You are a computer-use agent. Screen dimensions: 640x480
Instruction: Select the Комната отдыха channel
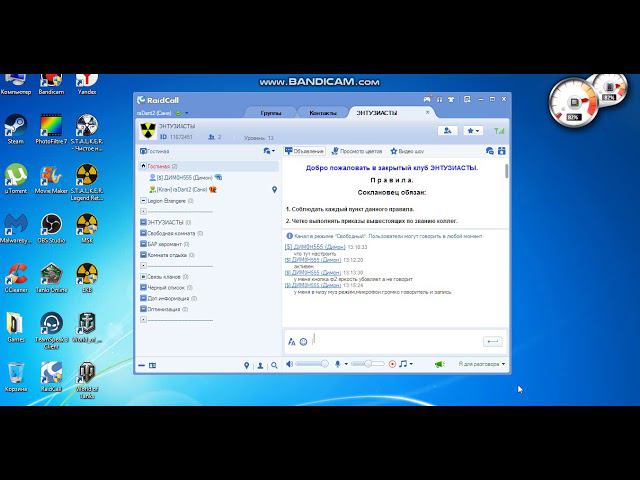click(167, 255)
